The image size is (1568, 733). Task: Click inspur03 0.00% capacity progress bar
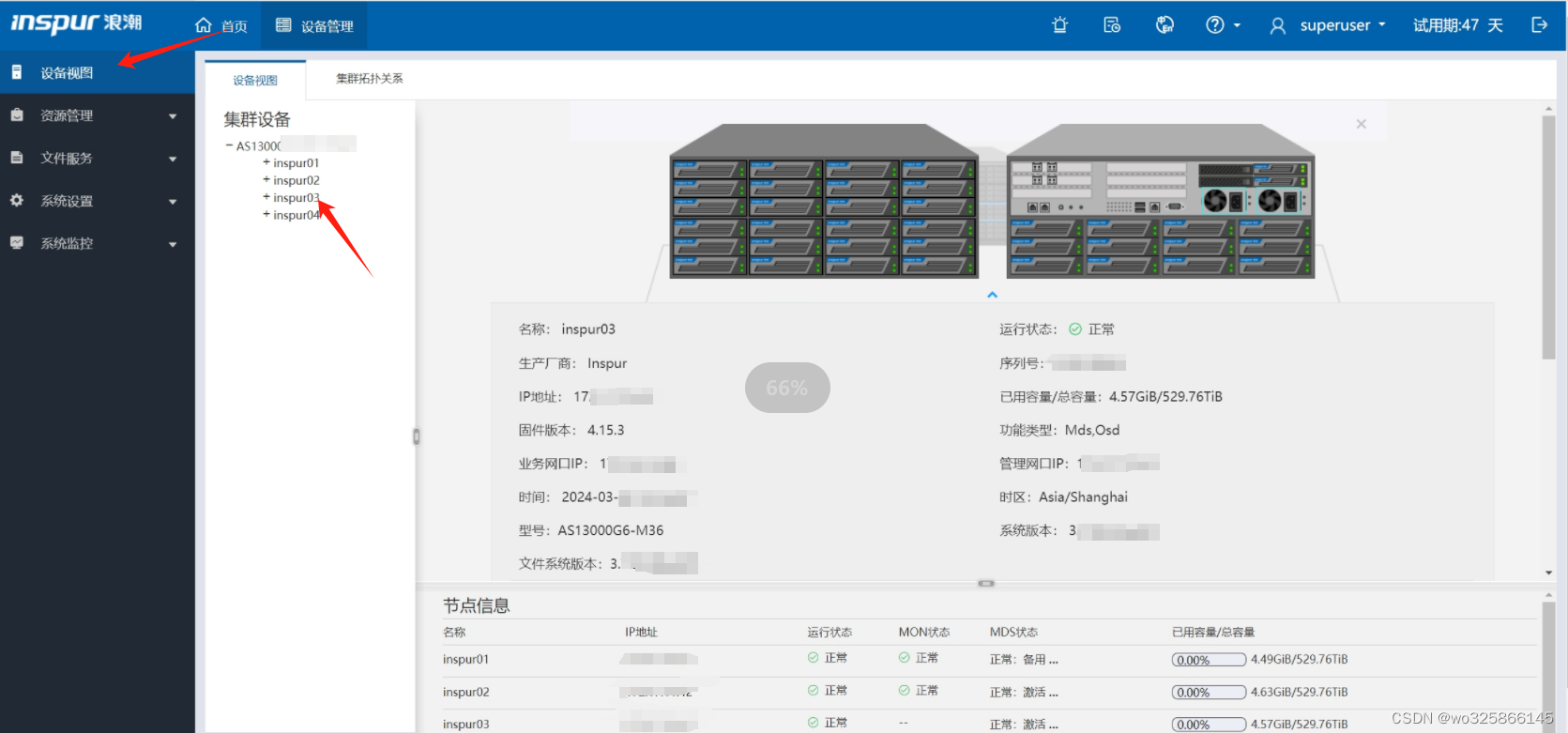point(1209,725)
